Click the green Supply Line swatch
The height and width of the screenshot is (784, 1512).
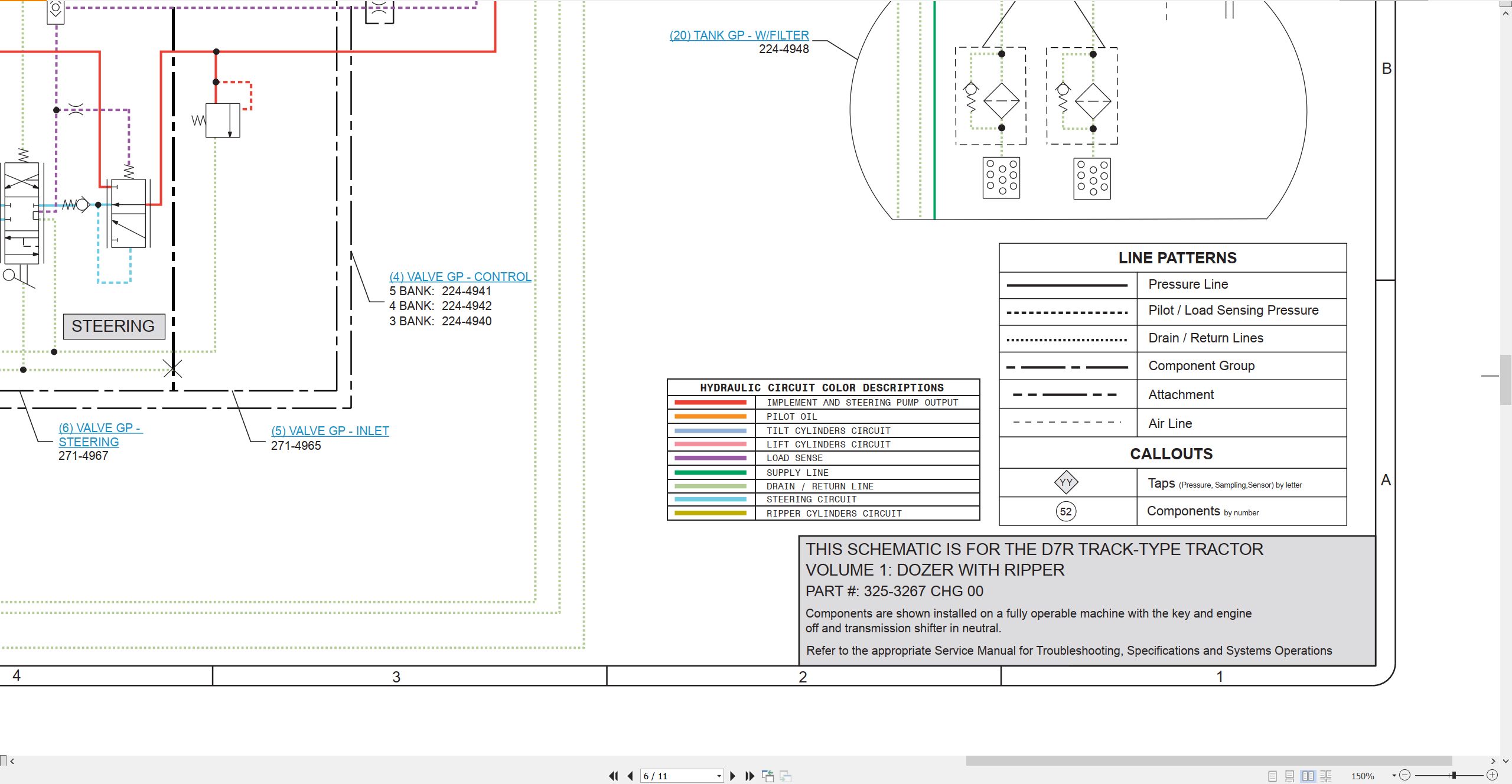tap(711, 472)
